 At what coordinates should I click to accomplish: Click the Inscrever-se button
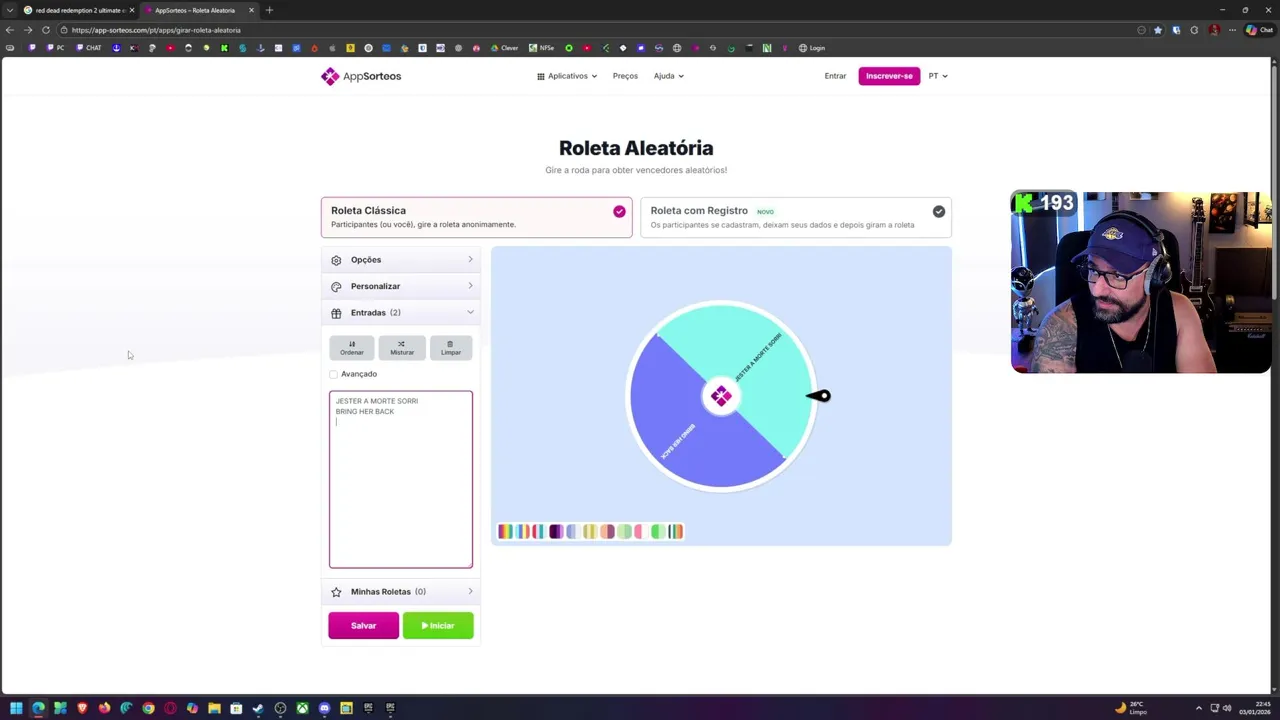click(889, 76)
